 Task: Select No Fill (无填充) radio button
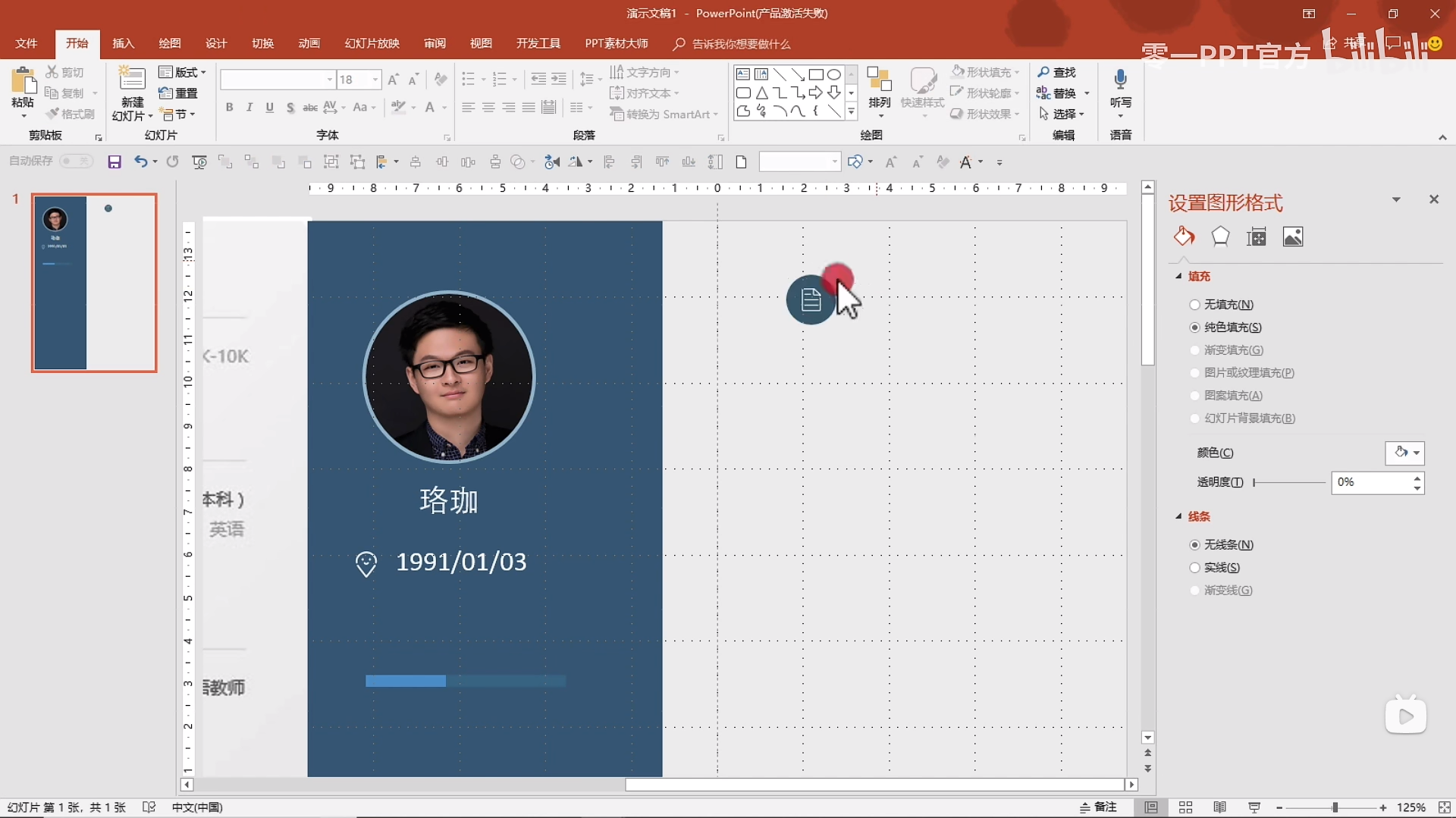[1195, 305]
